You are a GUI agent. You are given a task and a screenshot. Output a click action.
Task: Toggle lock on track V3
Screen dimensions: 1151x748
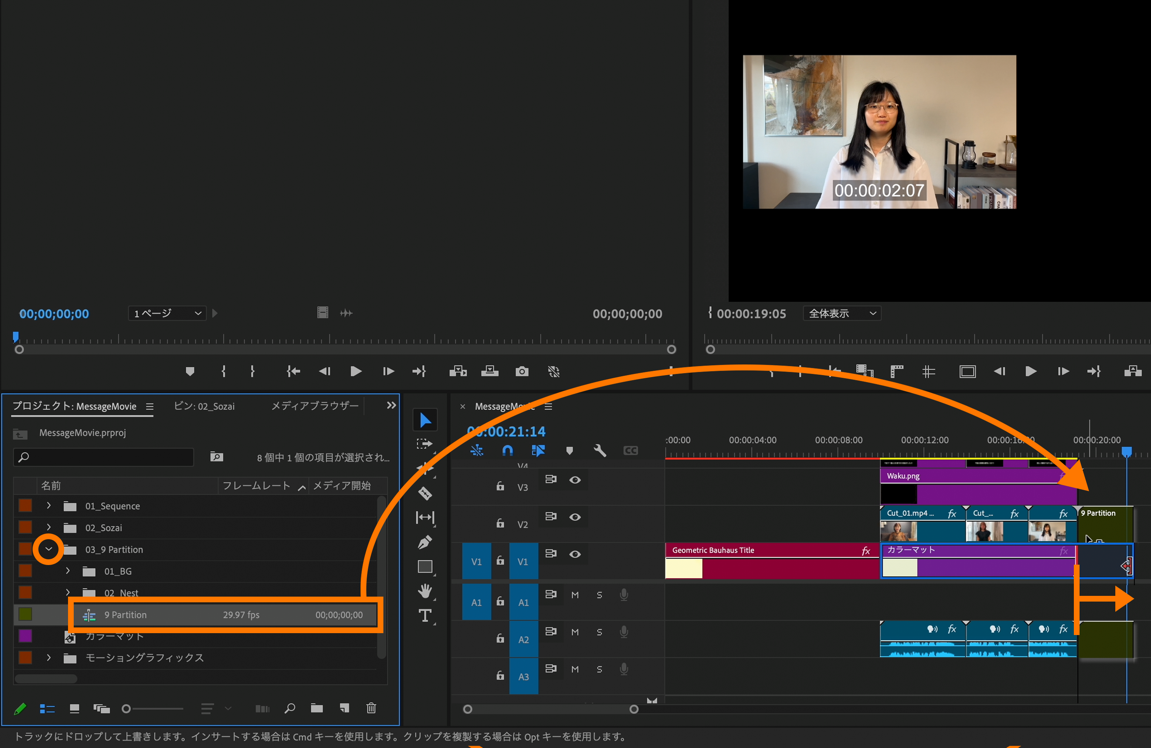point(500,487)
